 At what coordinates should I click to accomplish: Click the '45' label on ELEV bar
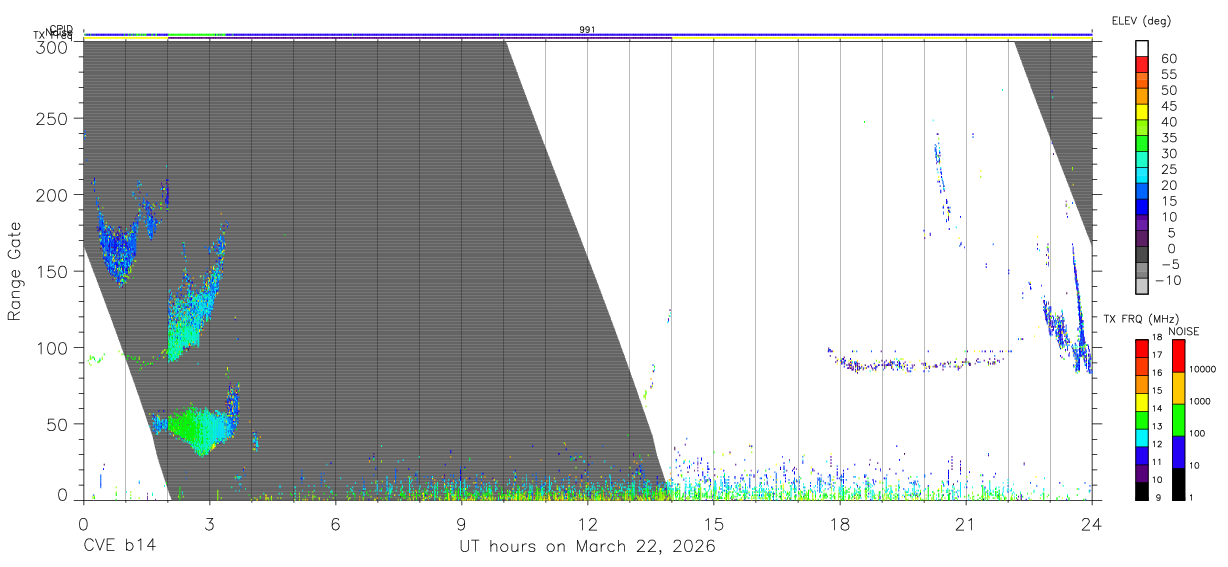pyautogui.click(x=1168, y=106)
